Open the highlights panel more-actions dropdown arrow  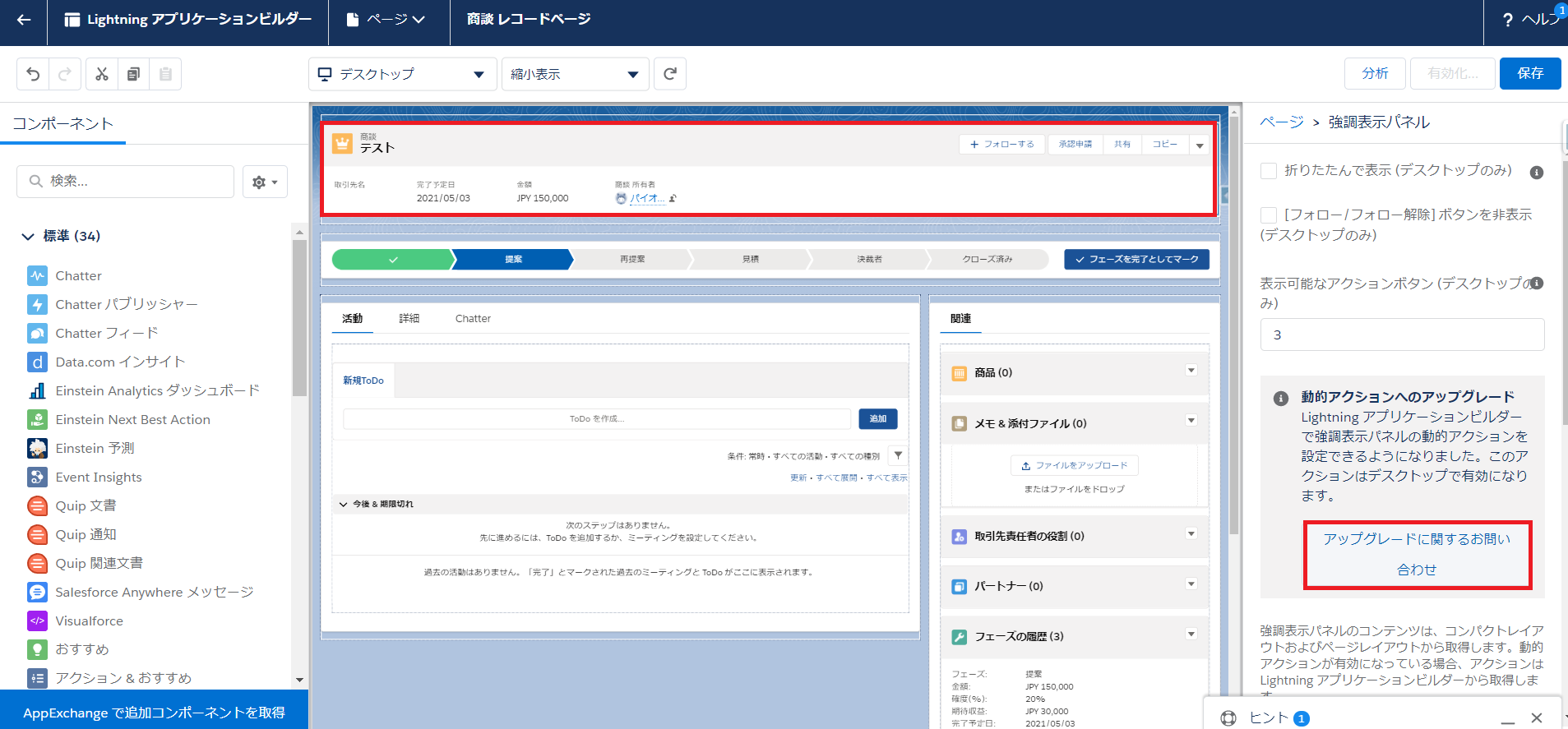(1200, 145)
